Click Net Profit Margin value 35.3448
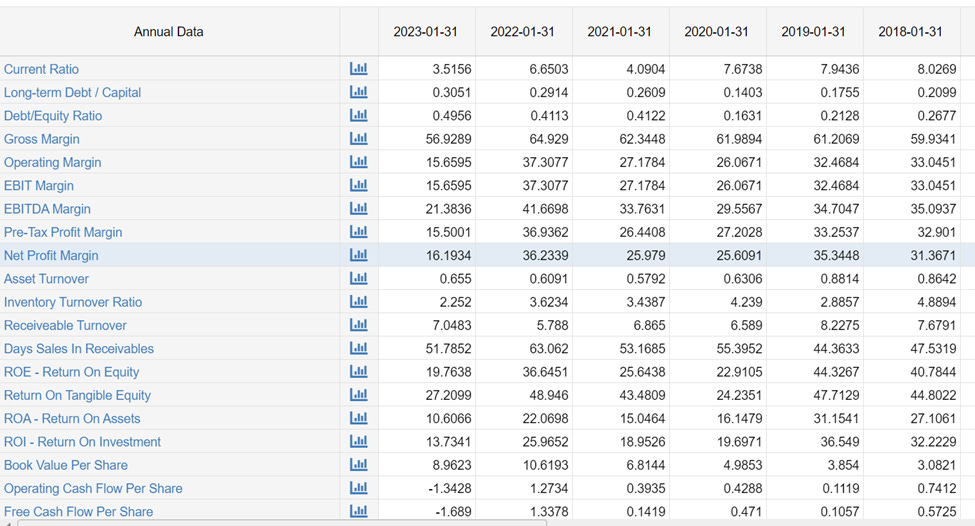 tap(836, 256)
